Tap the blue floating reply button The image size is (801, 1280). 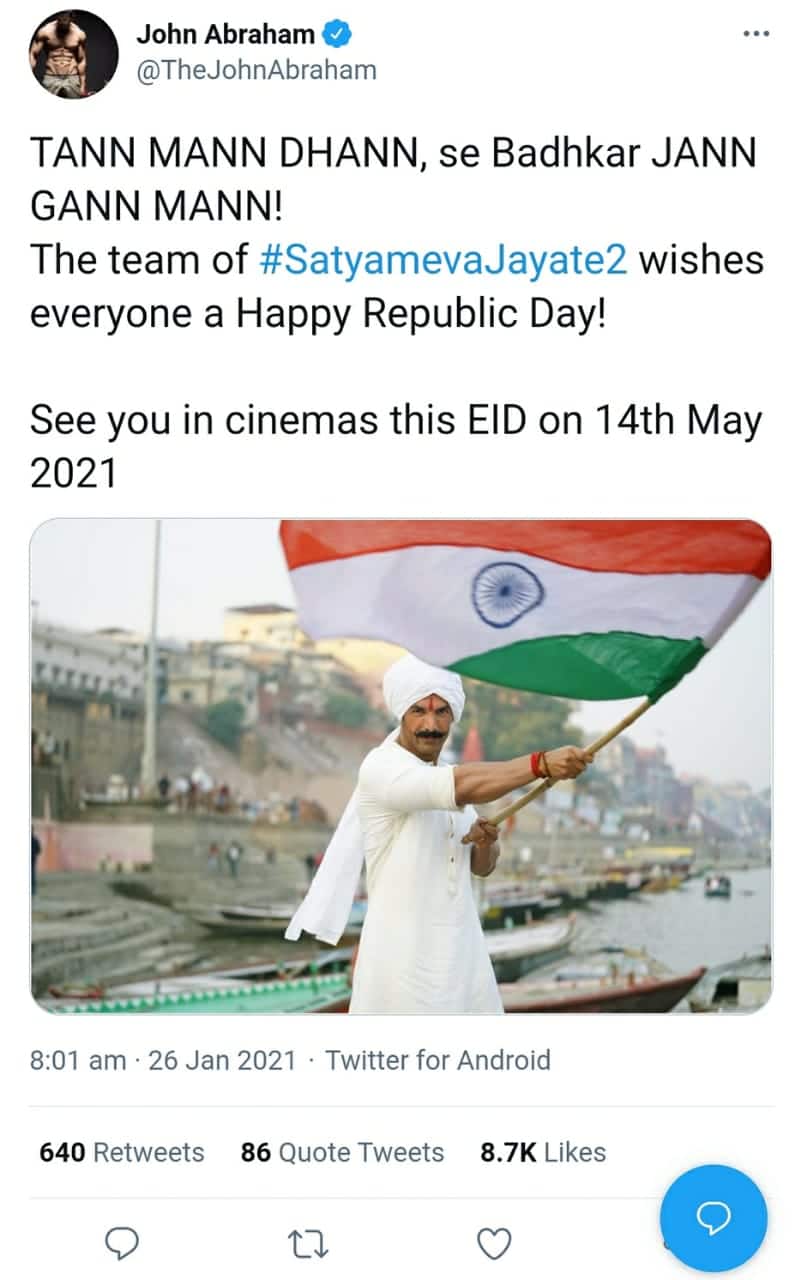point(714,1217)
